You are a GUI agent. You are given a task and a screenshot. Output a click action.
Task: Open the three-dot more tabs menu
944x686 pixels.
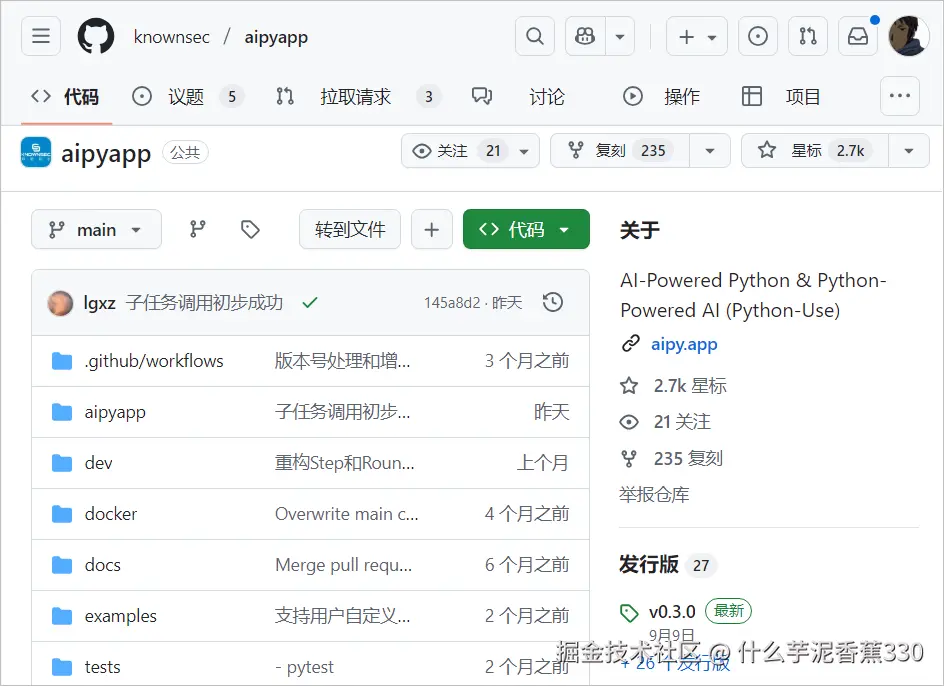pyautogui.click(x=899, y=96)
